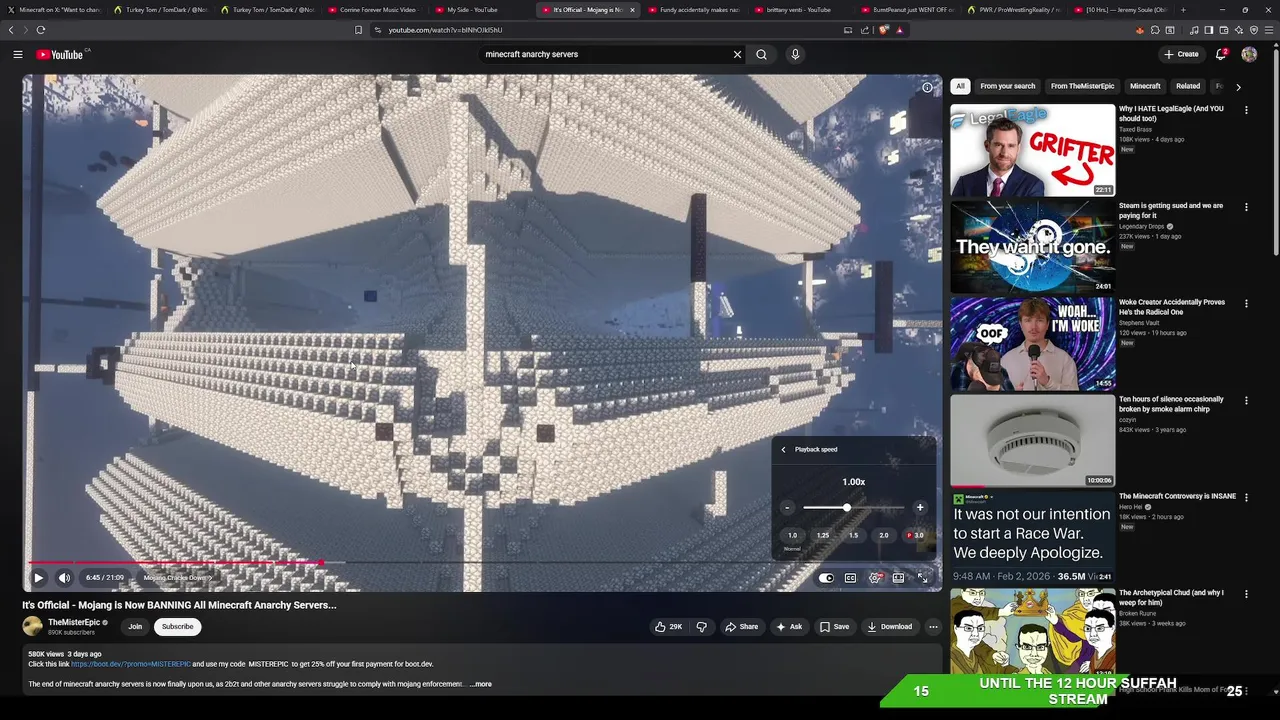The height and width of the screenshot is (720, 1280).
Task: Show more chips with right arrow
Action: point(1238,87)
